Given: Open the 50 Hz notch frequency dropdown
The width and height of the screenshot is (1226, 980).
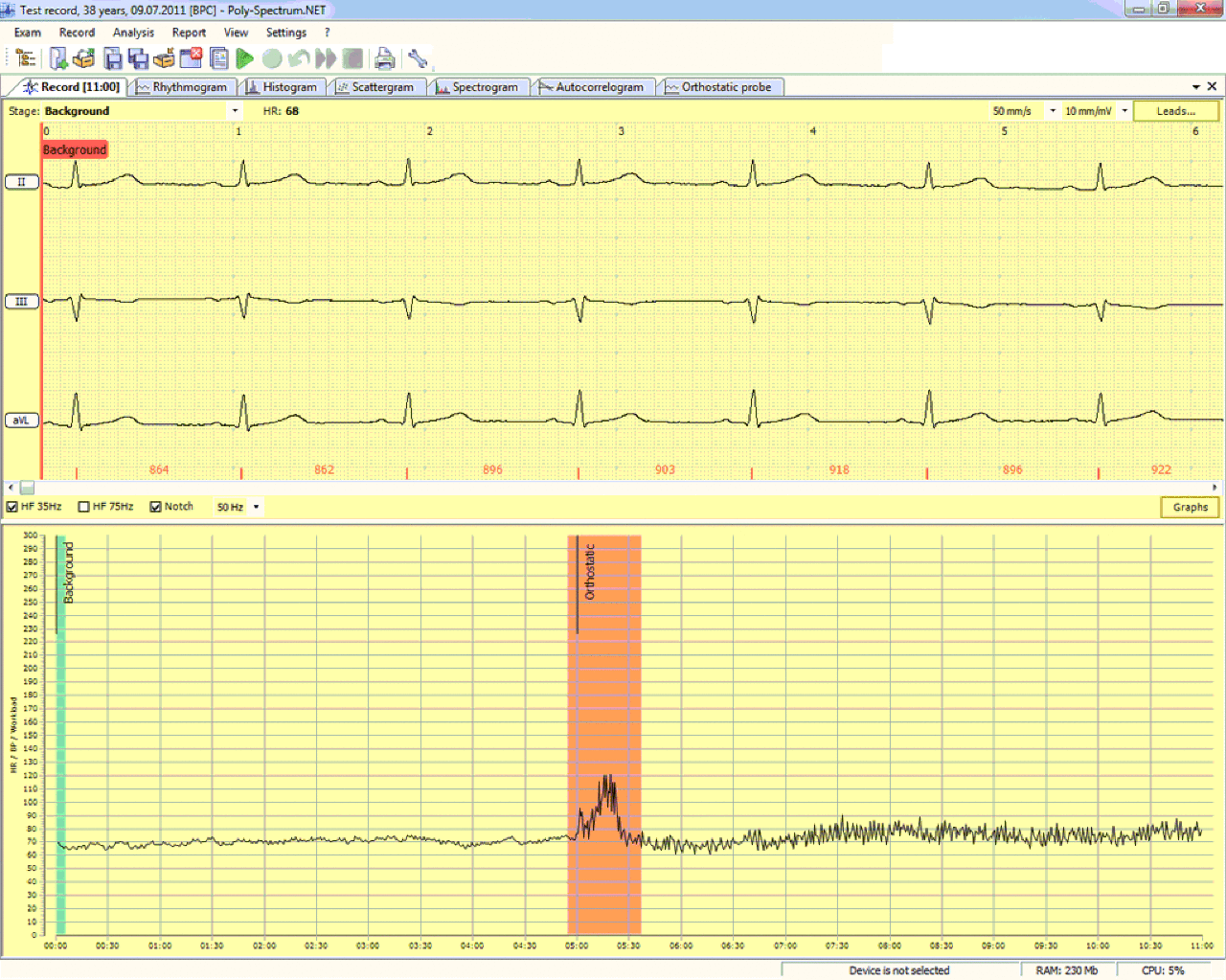Looking at the screenshot, I should (x=256, y=507).
